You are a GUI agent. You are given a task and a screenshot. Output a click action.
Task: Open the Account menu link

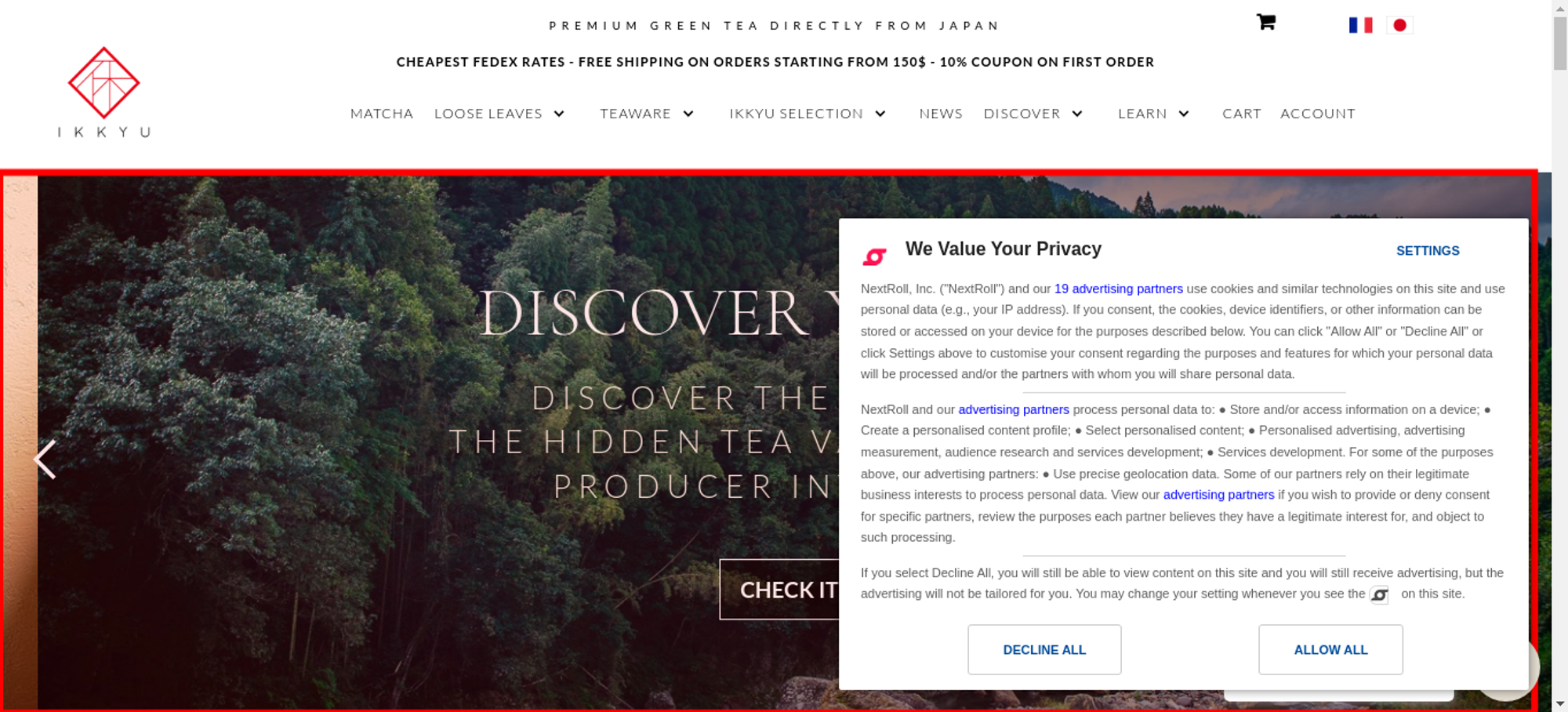(x=1318, y=114)
